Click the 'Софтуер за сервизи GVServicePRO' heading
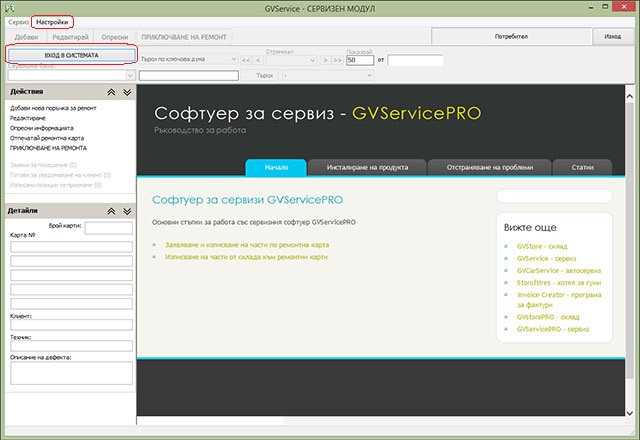The height and width of the screenshot is (440, 640). click(x=247, y=200)
